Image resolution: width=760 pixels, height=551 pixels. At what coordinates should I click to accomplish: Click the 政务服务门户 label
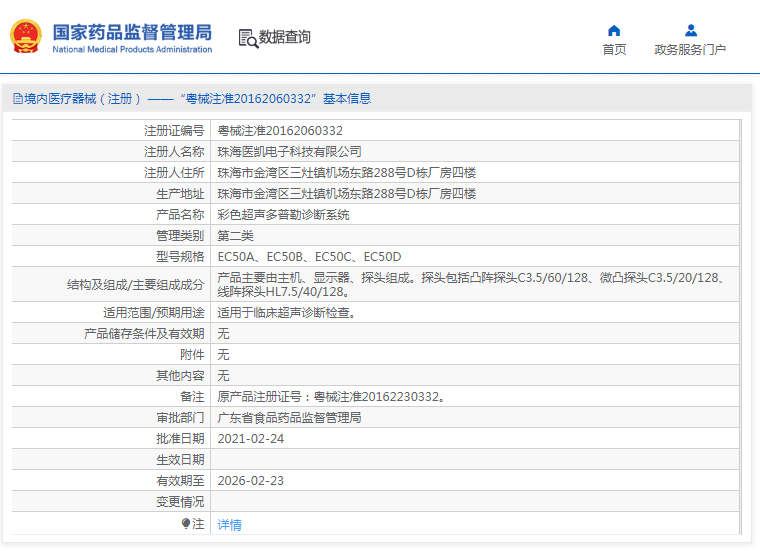(x=690, y=49)
